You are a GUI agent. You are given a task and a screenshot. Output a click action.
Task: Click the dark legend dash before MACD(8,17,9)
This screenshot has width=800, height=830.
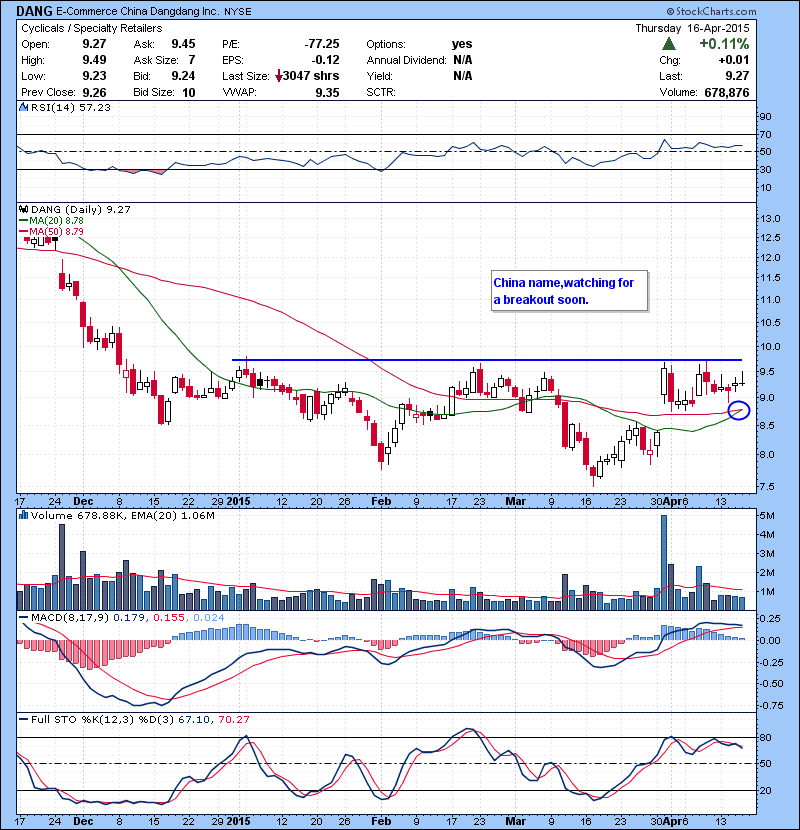(x=23, y=618)
